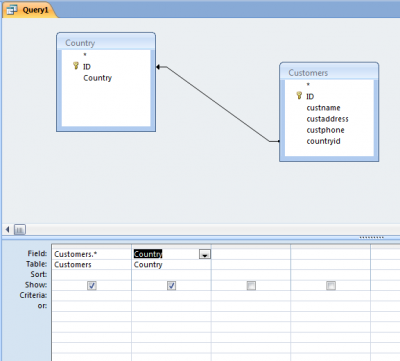
Task: Click Table cell showing Country
Action: tap(171, 265)
